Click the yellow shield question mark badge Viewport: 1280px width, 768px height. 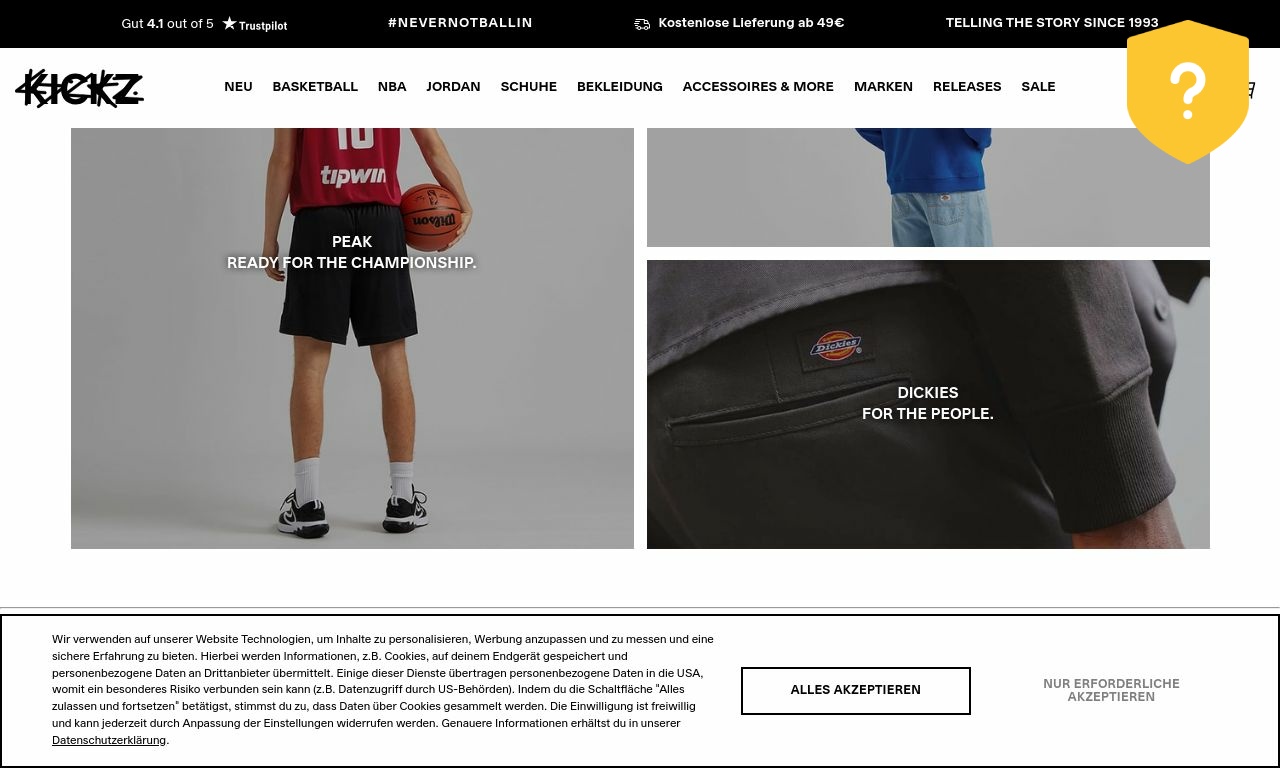[x=1188, y=92]
